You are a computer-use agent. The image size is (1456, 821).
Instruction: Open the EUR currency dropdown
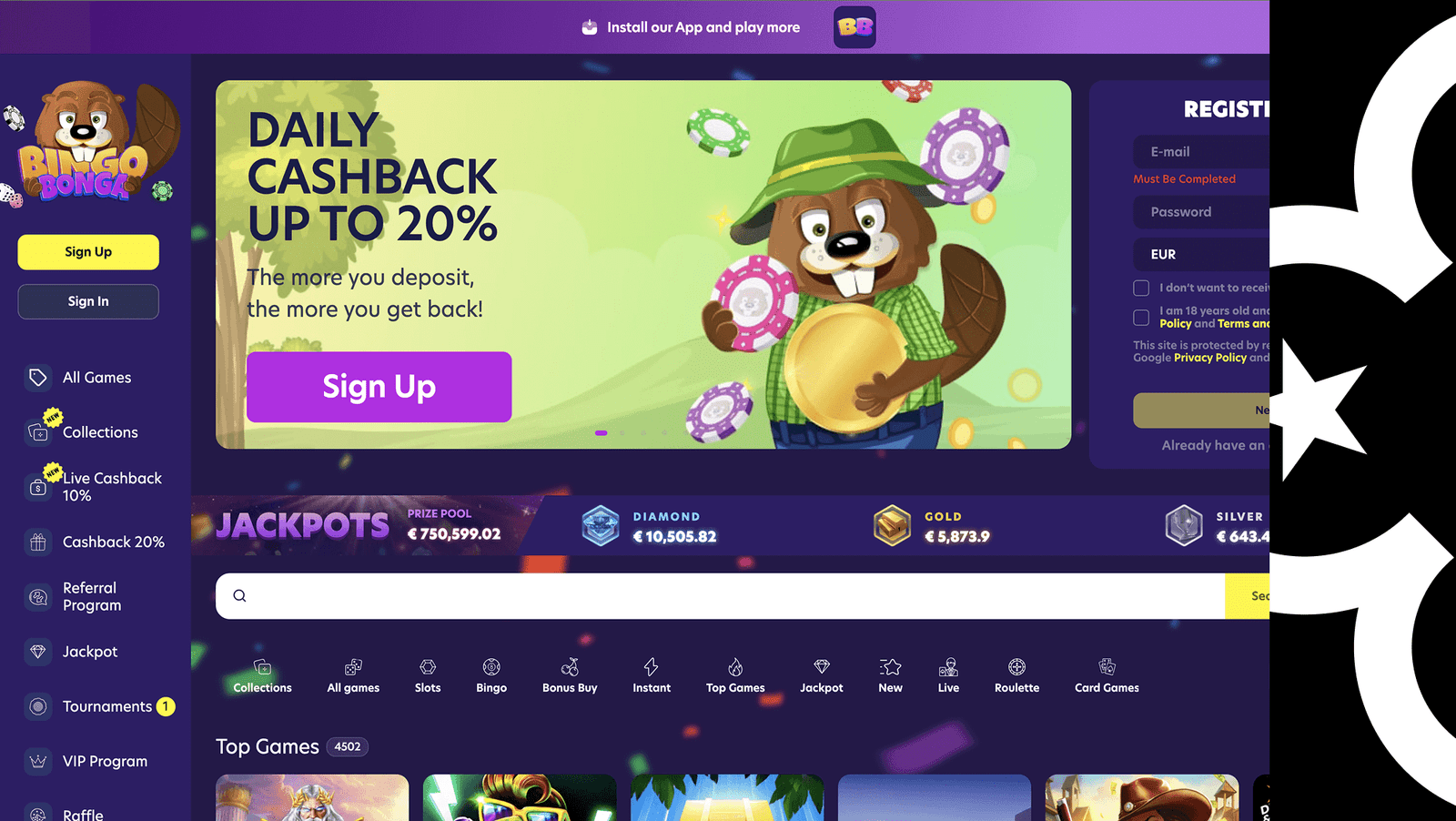tap(1201, 254)
